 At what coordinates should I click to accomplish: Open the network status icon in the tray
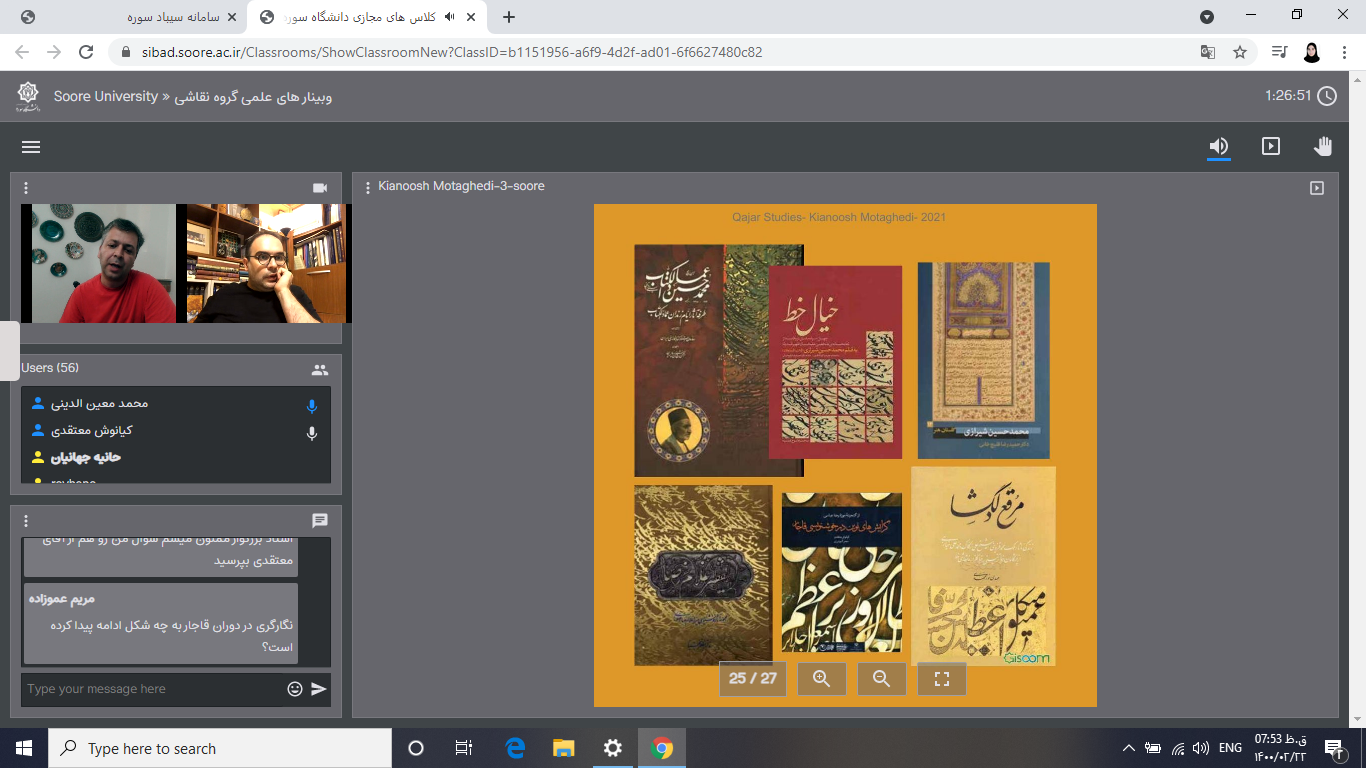click(1177, 748)
